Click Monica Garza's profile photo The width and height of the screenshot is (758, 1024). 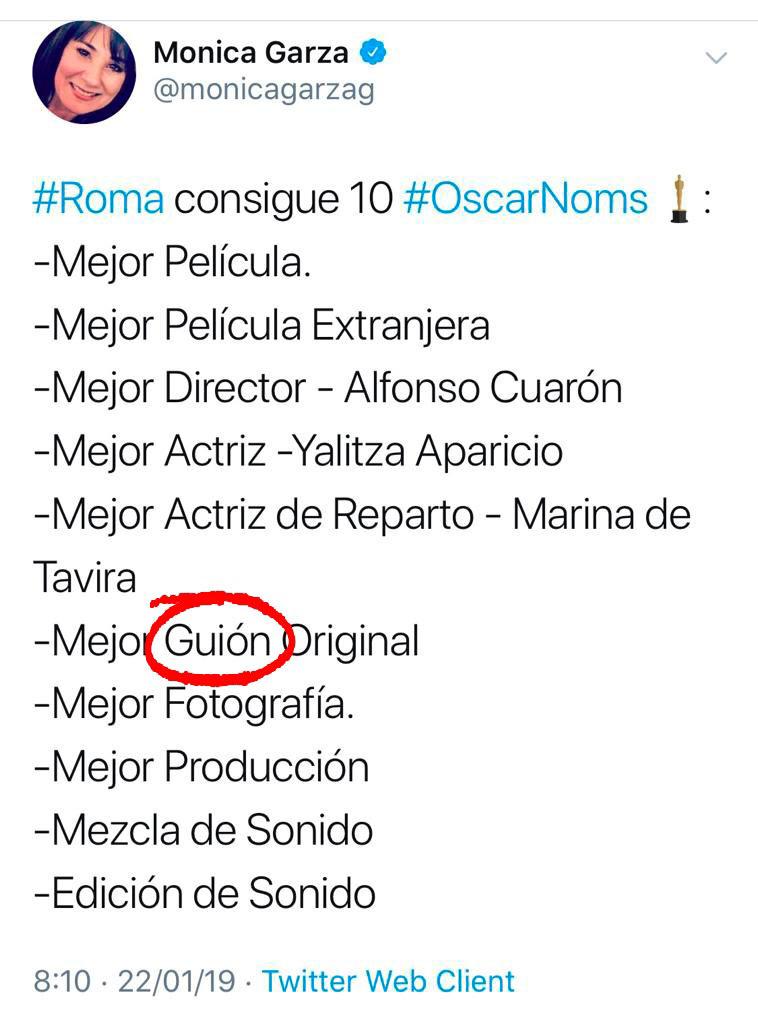84,71
